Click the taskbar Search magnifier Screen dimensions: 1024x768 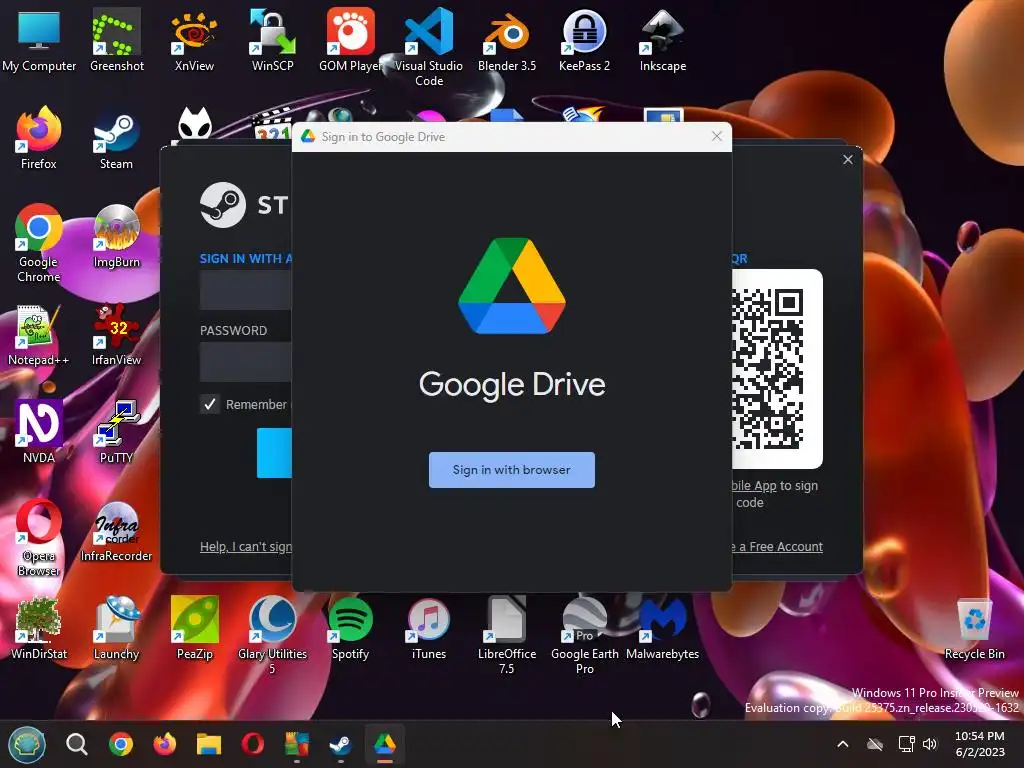click(76, 744)
